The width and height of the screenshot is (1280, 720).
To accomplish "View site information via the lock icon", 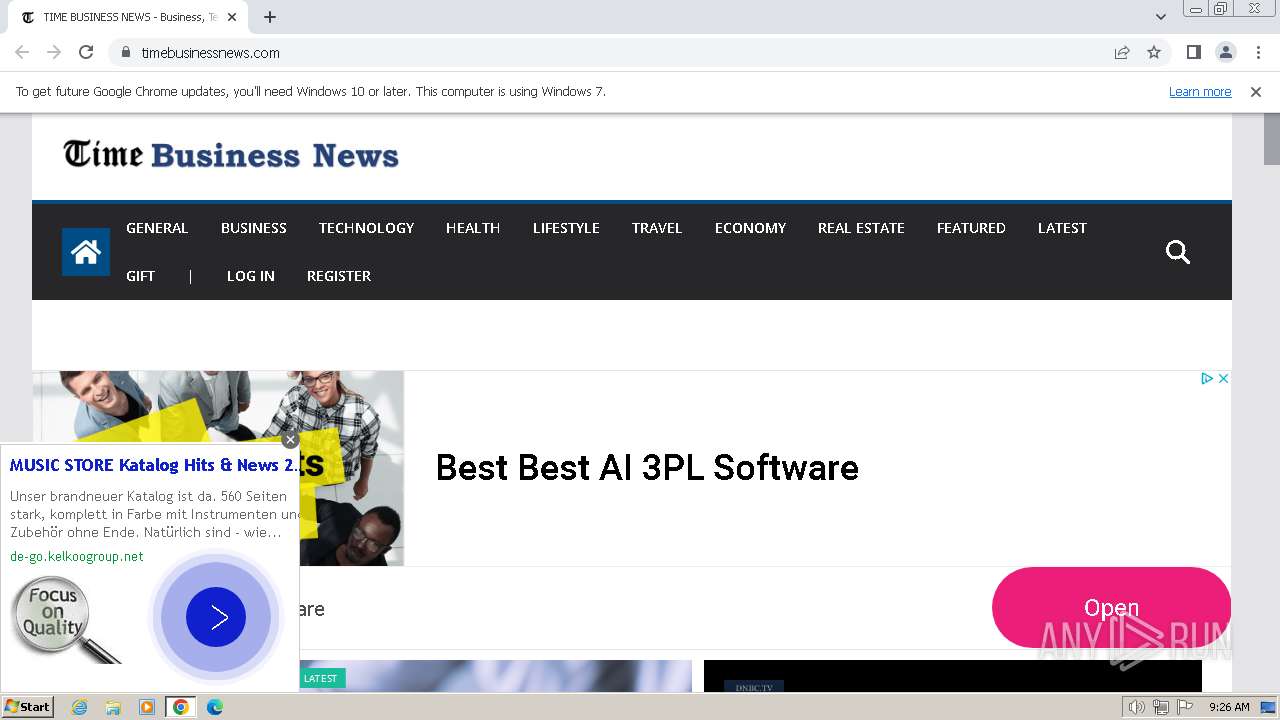I will tap(126, 52).
